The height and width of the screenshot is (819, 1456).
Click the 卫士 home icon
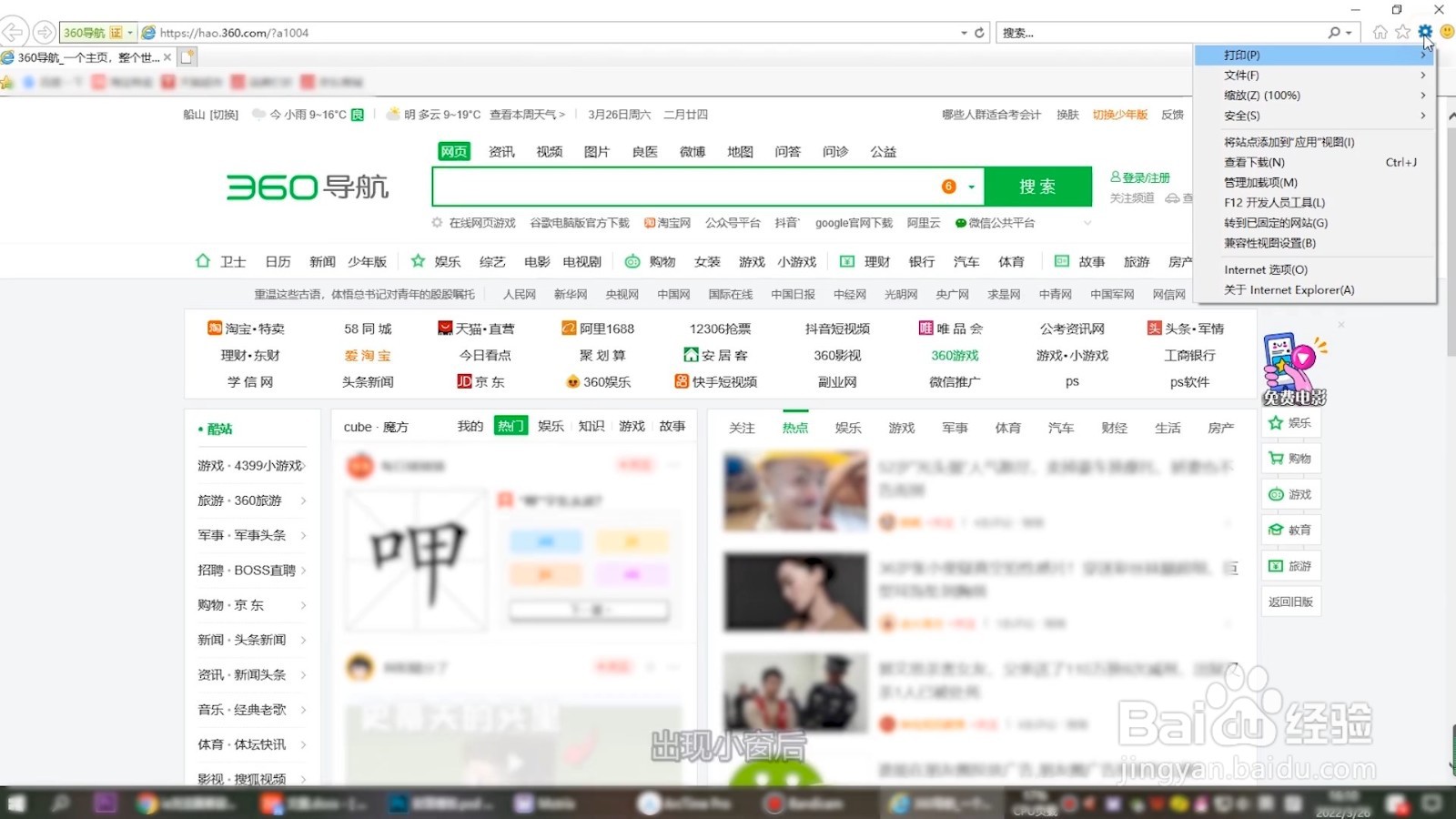pyautogui.click(x=203, y=261)
